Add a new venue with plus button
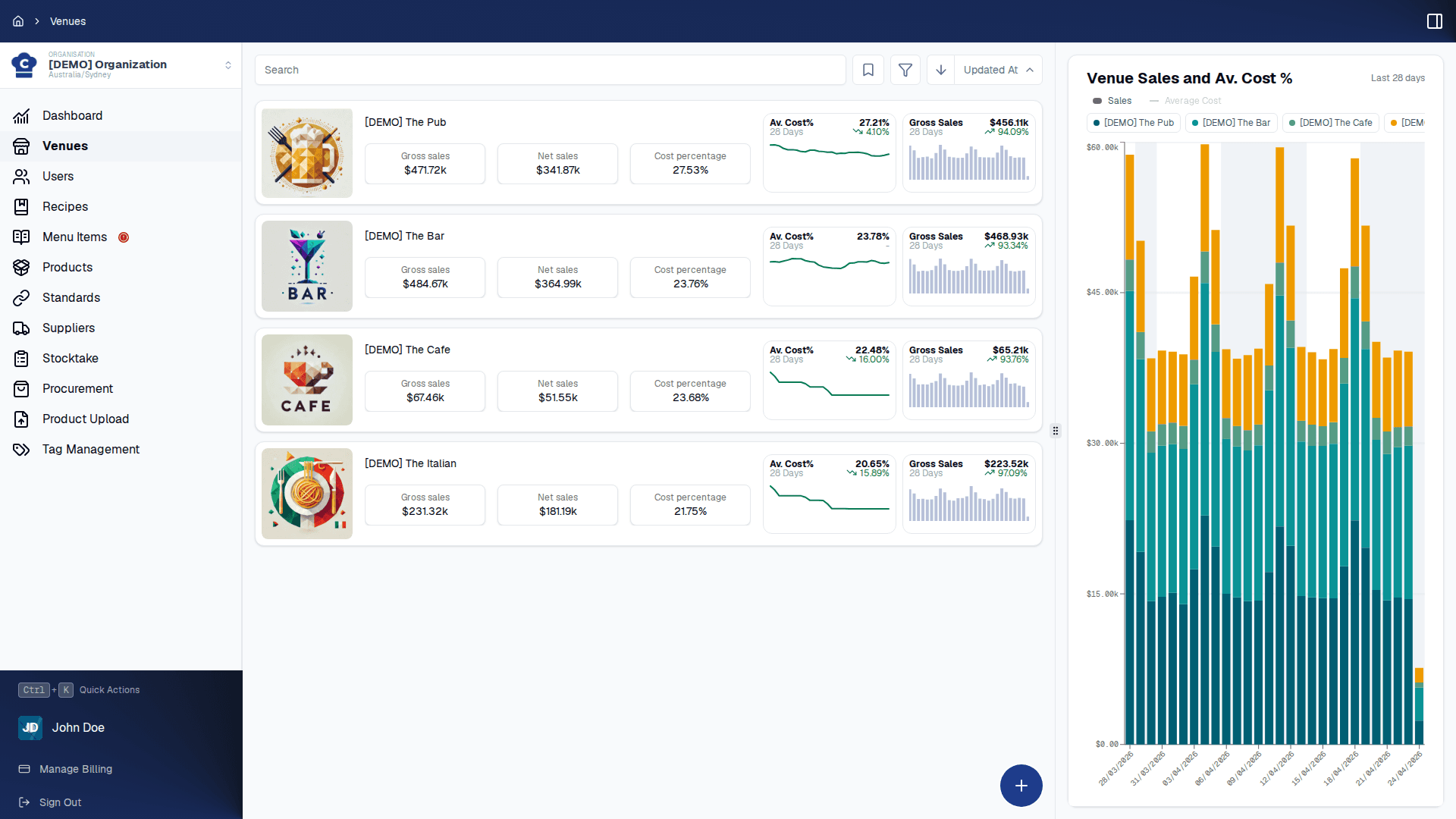Viewport: 1456px width, 819px height. coord(1021,786)
